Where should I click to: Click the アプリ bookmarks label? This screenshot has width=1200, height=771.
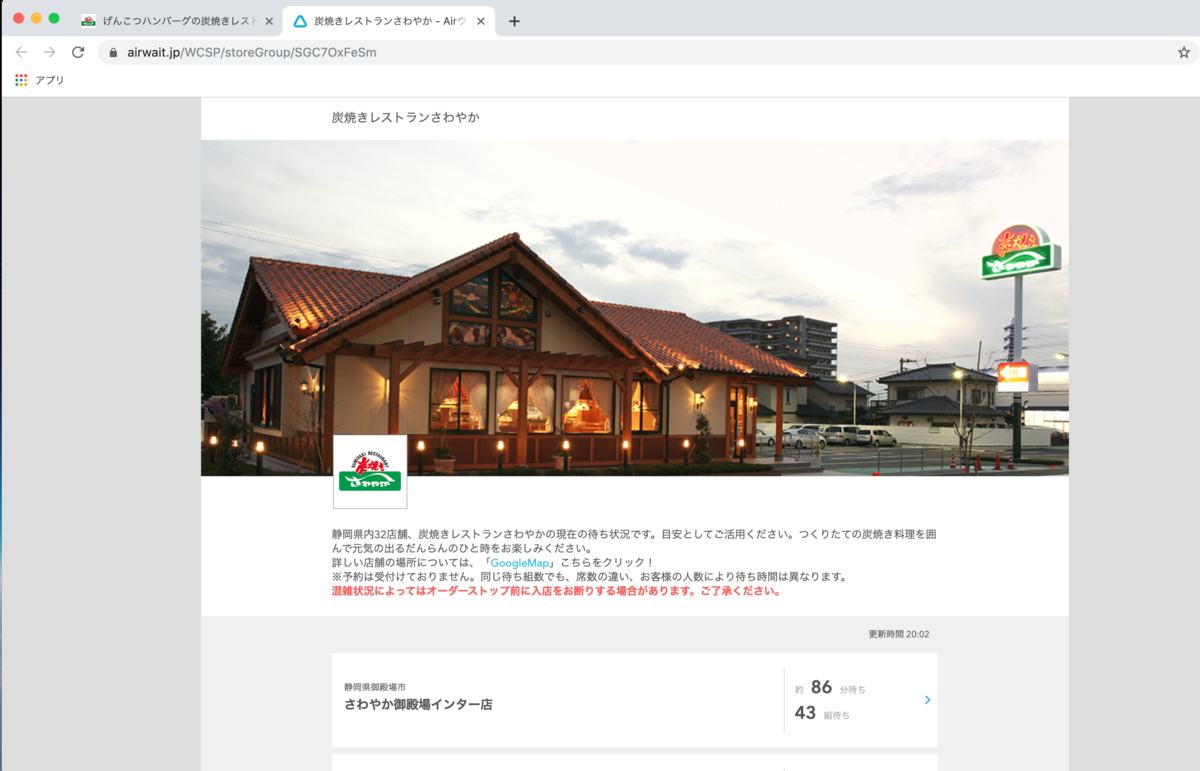[x=49, y=80]
